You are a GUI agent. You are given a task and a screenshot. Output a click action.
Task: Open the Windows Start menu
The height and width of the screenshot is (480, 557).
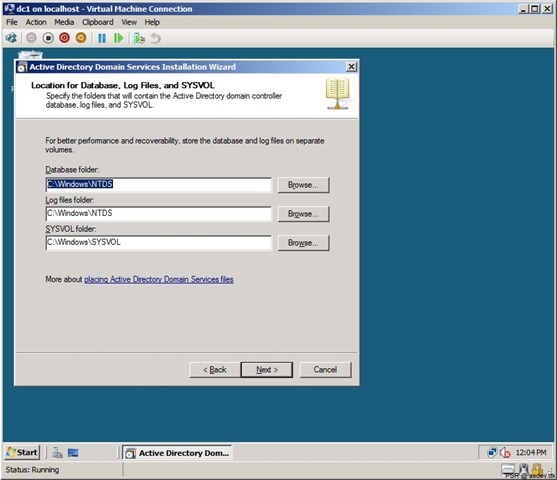coord(22,453)
